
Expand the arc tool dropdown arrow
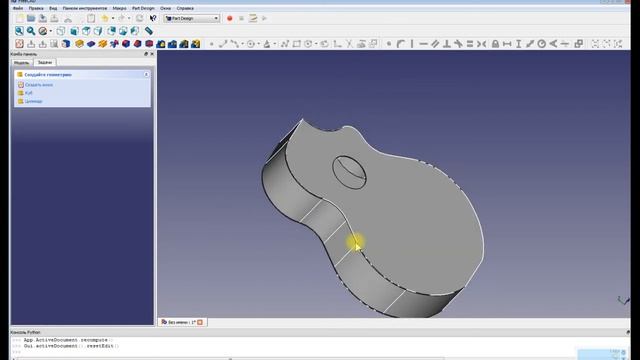[x=242, y=44]
